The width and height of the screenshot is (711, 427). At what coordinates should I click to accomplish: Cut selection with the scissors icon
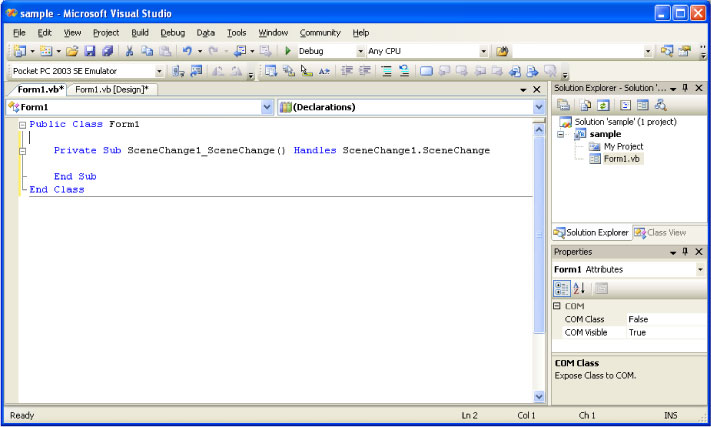click(x=129, y=51)
